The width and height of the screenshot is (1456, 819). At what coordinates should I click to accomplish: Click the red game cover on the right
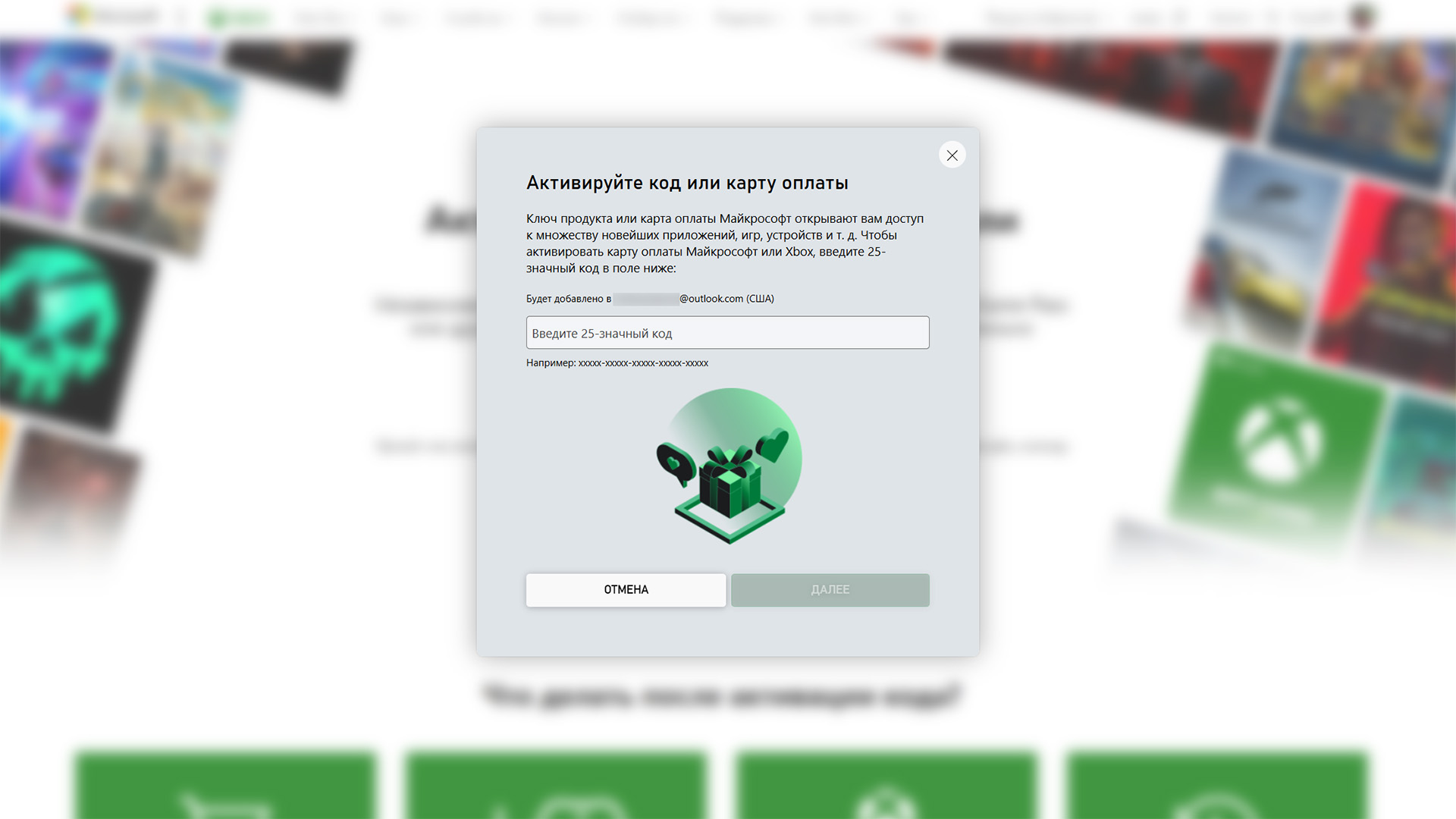point(1388,281)
